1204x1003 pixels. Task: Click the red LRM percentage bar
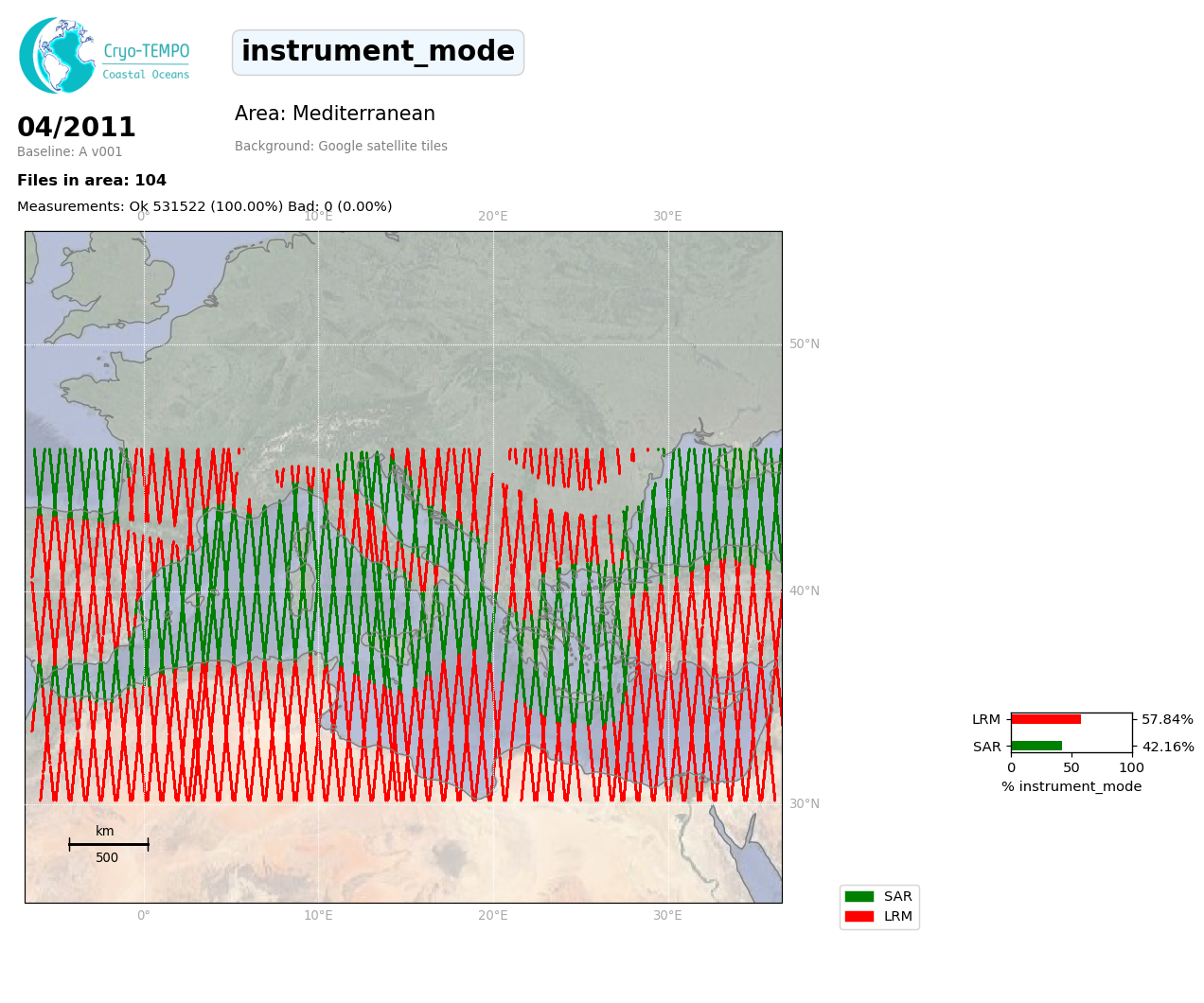[x=1046, y=720]
